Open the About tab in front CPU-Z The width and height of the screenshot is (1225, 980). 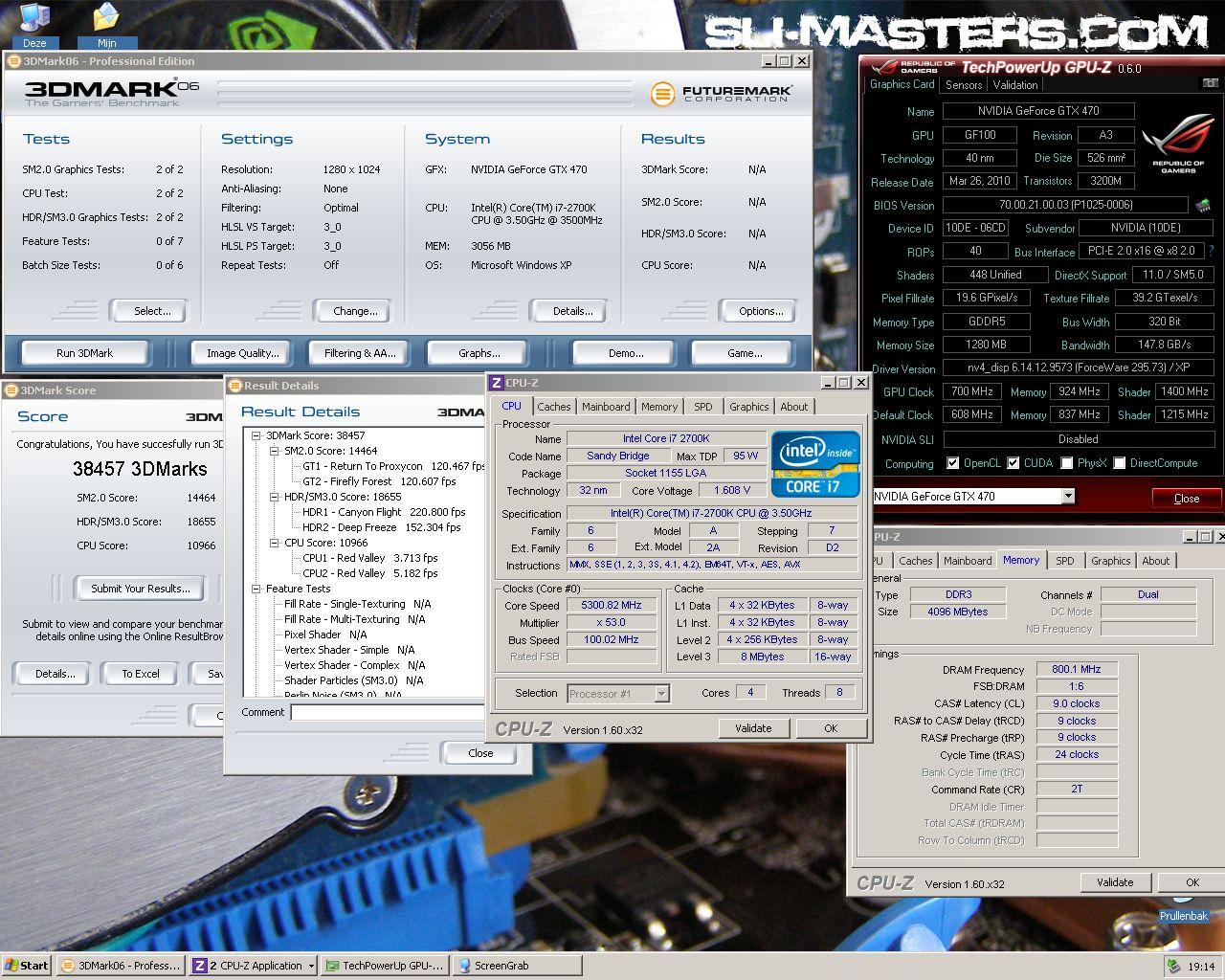click(x=793, y=407)
